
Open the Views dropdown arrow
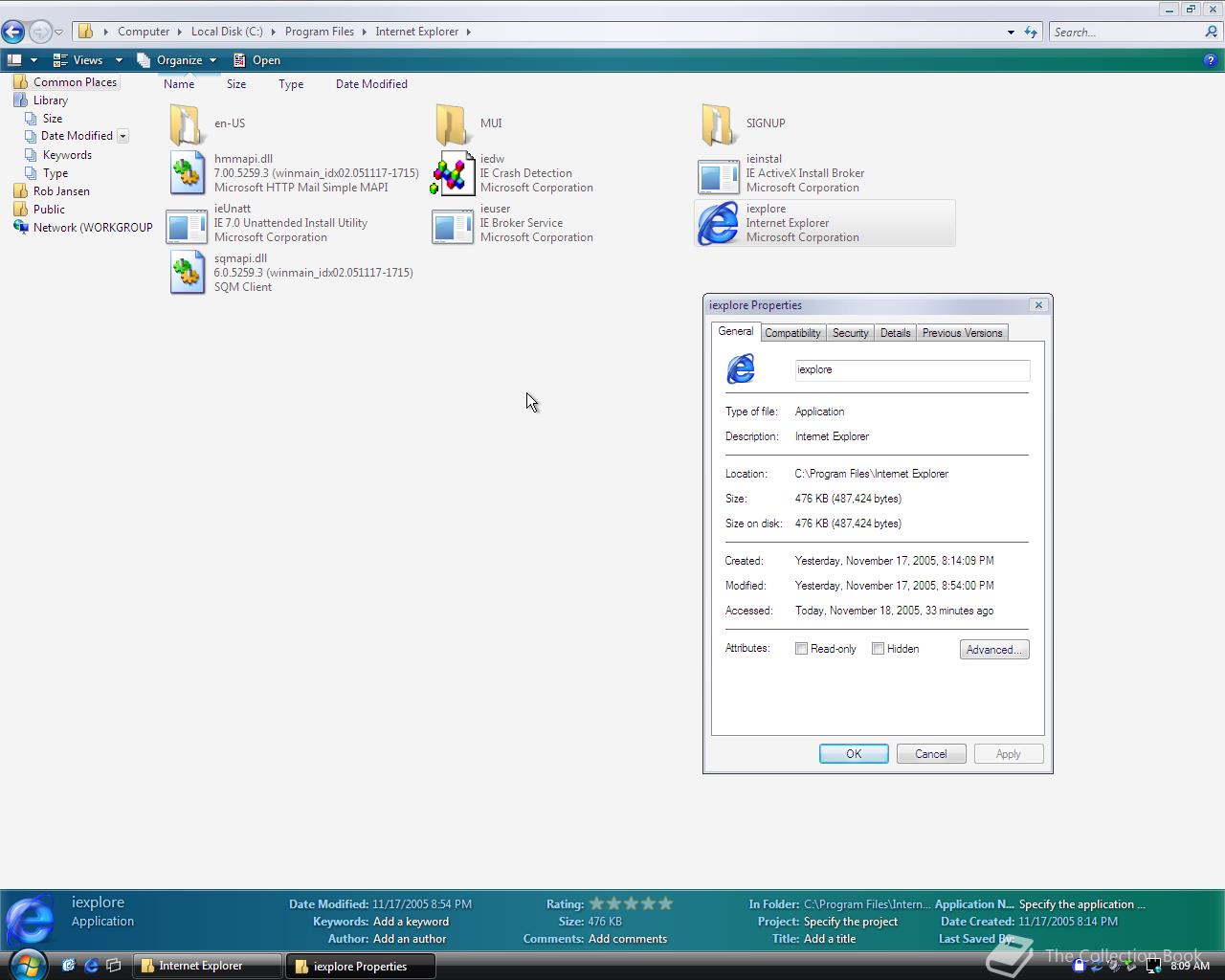(119, 60)
